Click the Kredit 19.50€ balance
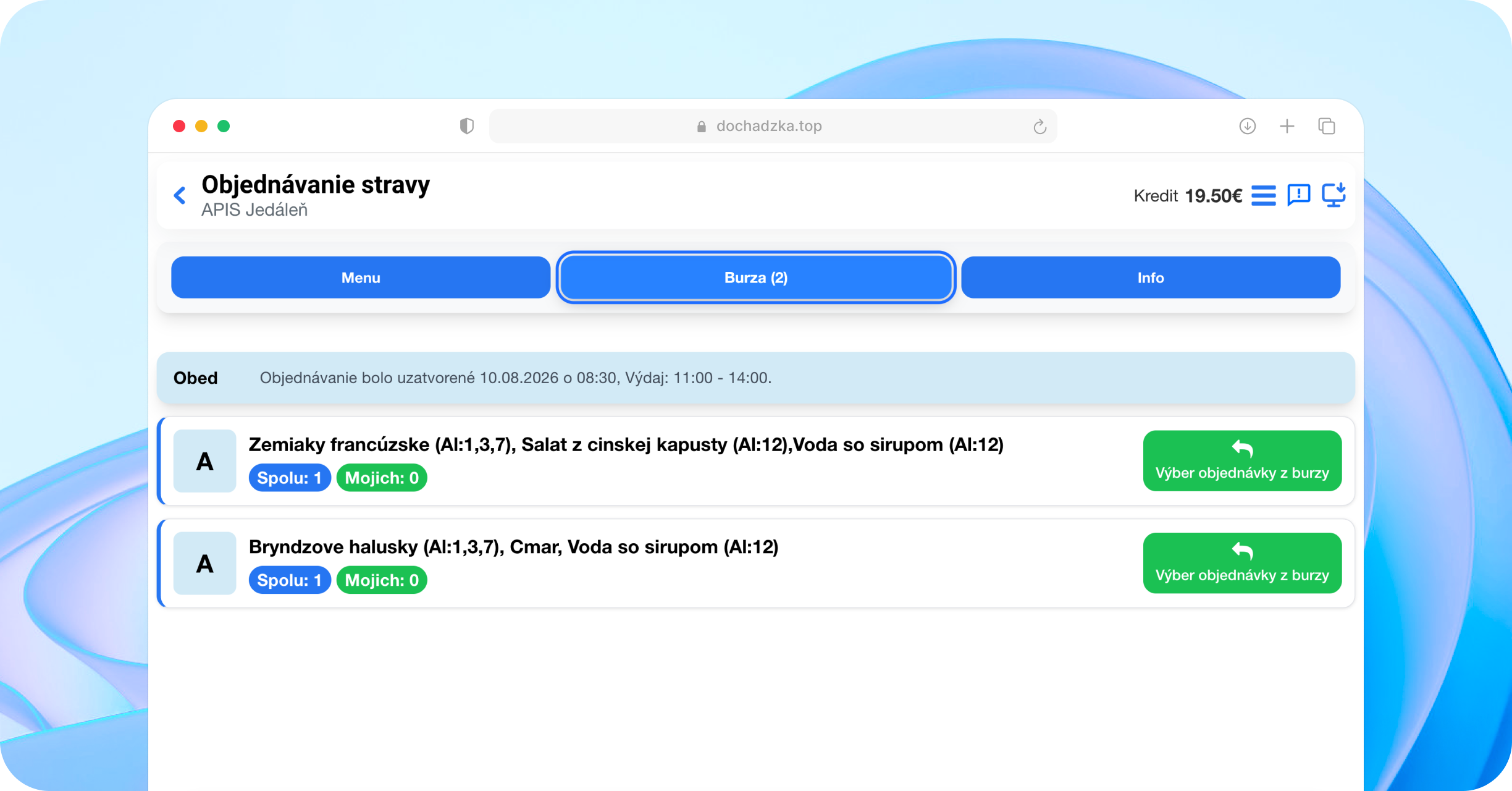This screenshot has height=791, width=1512. click(x=1188, y=196)
